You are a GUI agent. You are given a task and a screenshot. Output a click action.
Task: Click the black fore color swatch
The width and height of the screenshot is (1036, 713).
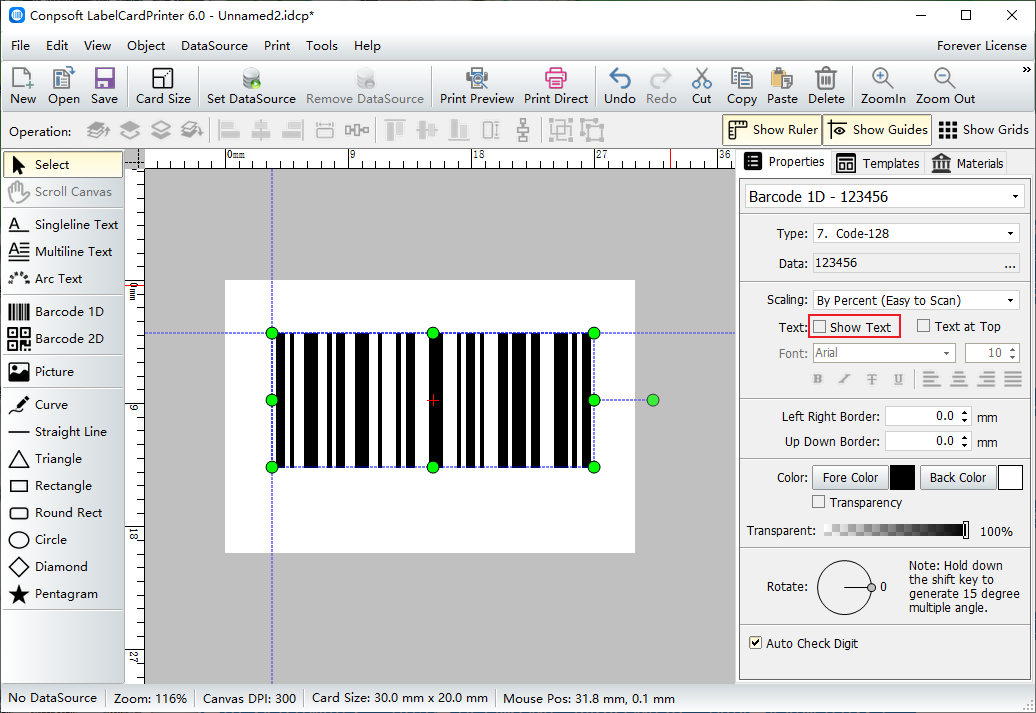tap(903, 477)
